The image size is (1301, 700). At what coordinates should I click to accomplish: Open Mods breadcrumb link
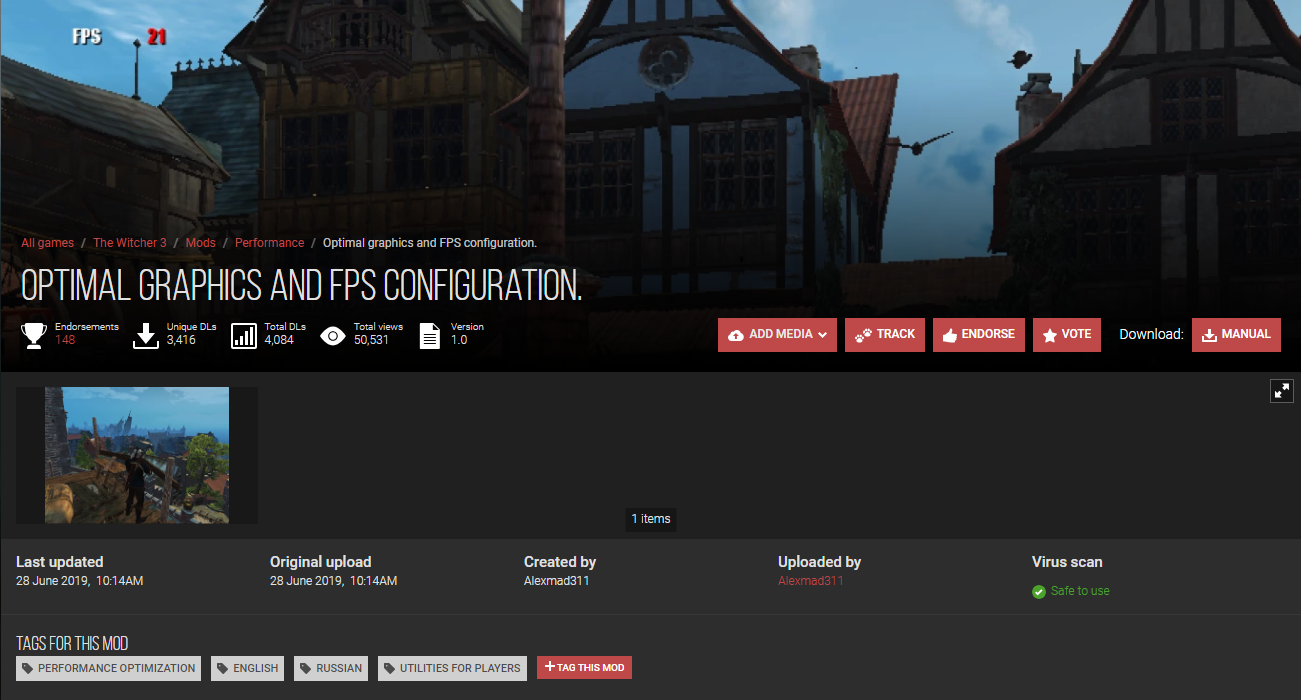click(200, 243)
